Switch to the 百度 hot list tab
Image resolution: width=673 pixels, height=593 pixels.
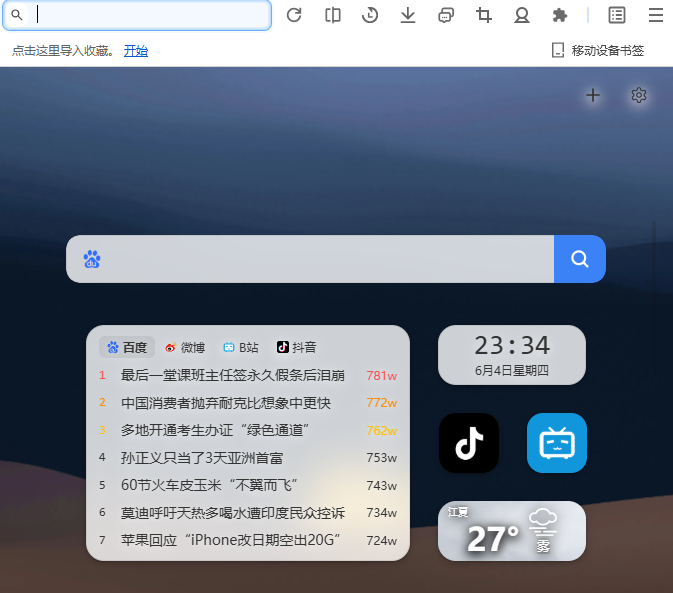(x=127, y=347)
